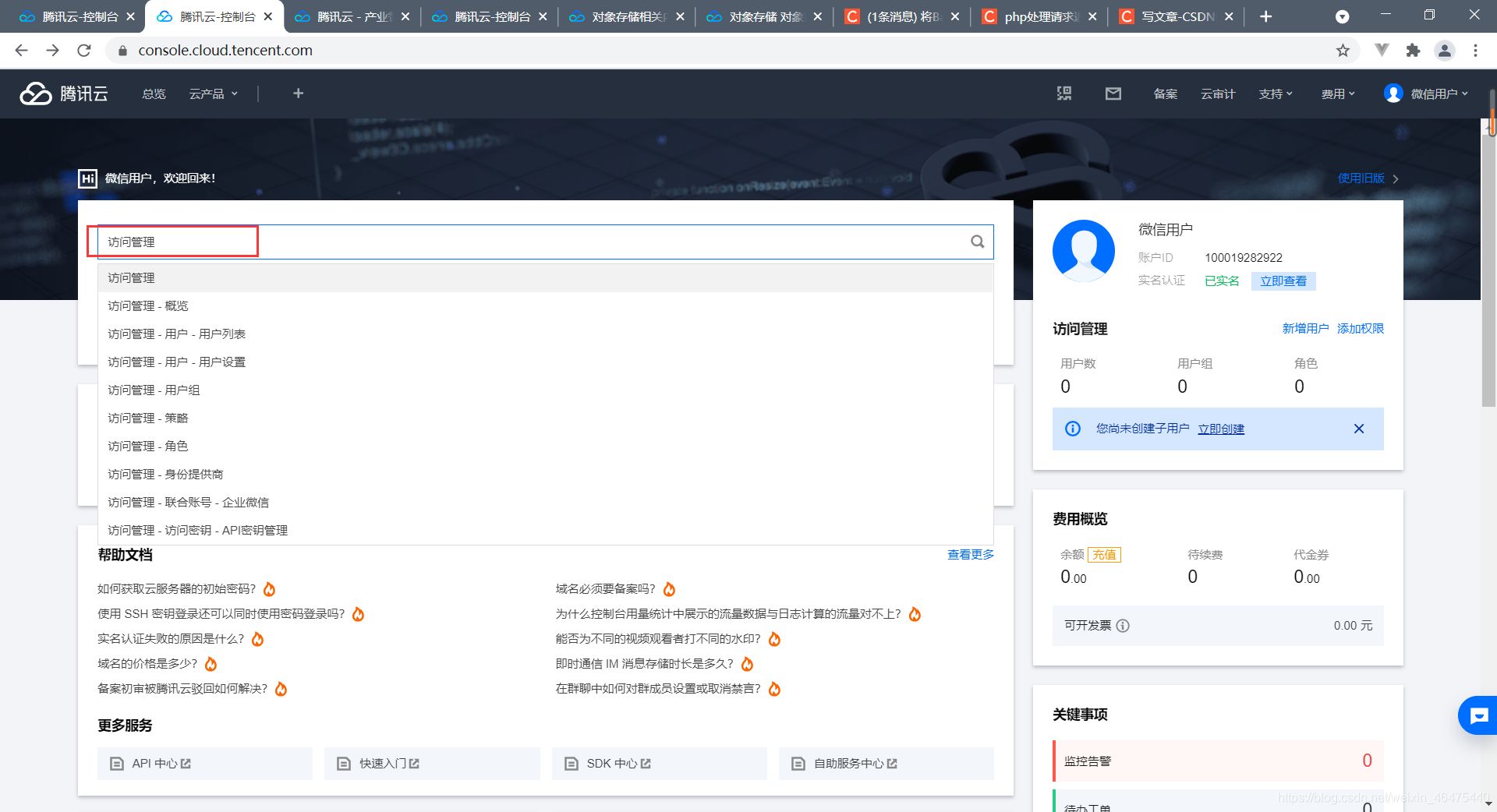Select suggestion 访问管理 - 策略
Image resolution: width=1497 pixels, height=812 pixels.
(x=546, y=418)
